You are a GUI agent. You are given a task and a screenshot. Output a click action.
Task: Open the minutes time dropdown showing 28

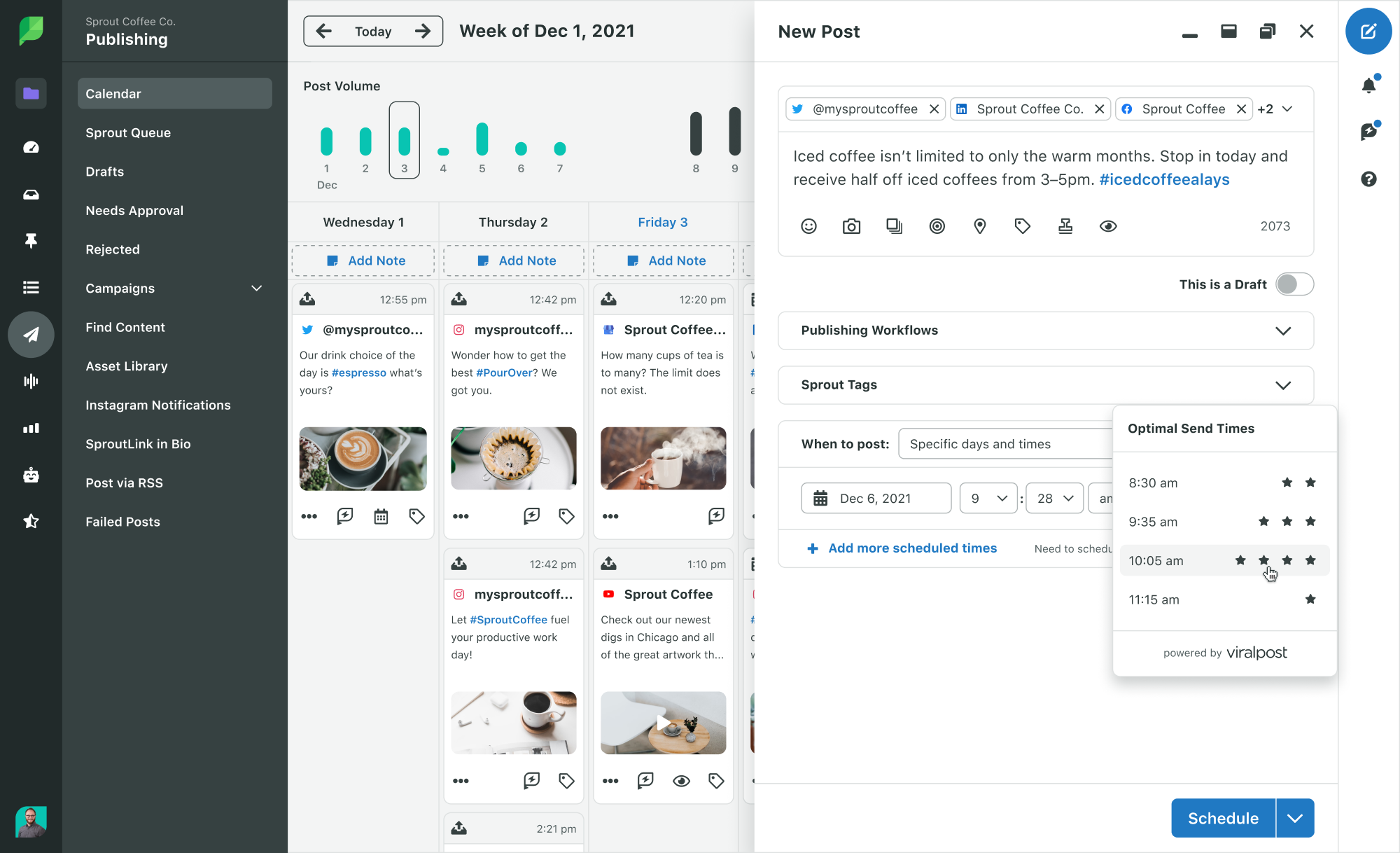[x=1052, y=497]
